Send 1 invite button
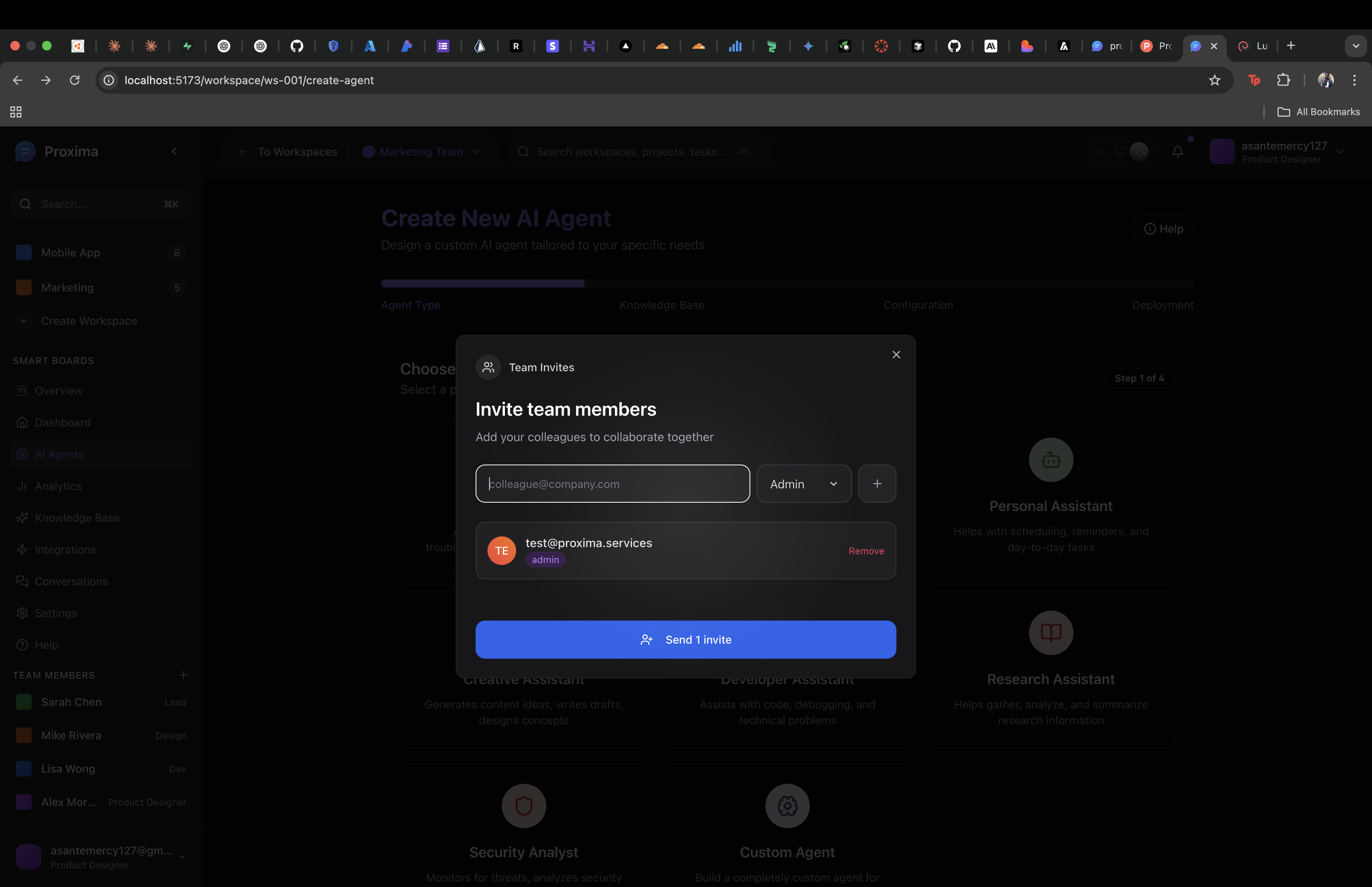This screenshot has width=1372, height=887. [685, 639]
